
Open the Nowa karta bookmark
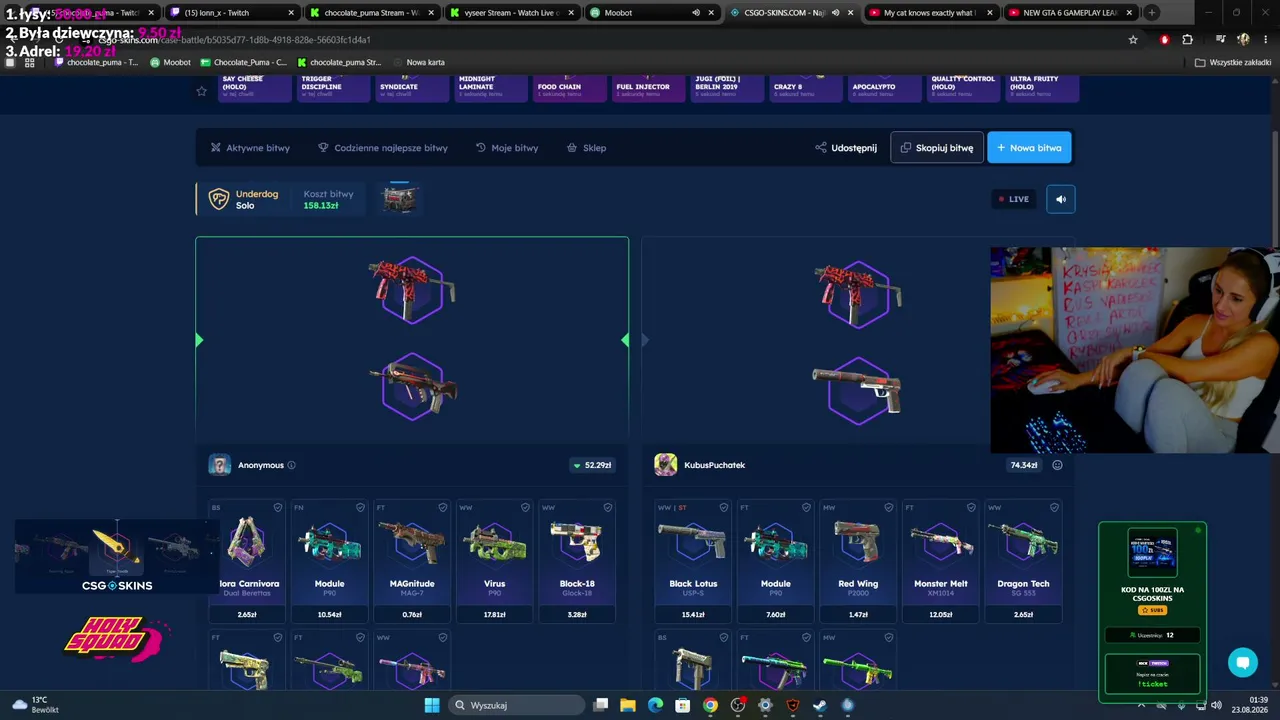(418, 62)
